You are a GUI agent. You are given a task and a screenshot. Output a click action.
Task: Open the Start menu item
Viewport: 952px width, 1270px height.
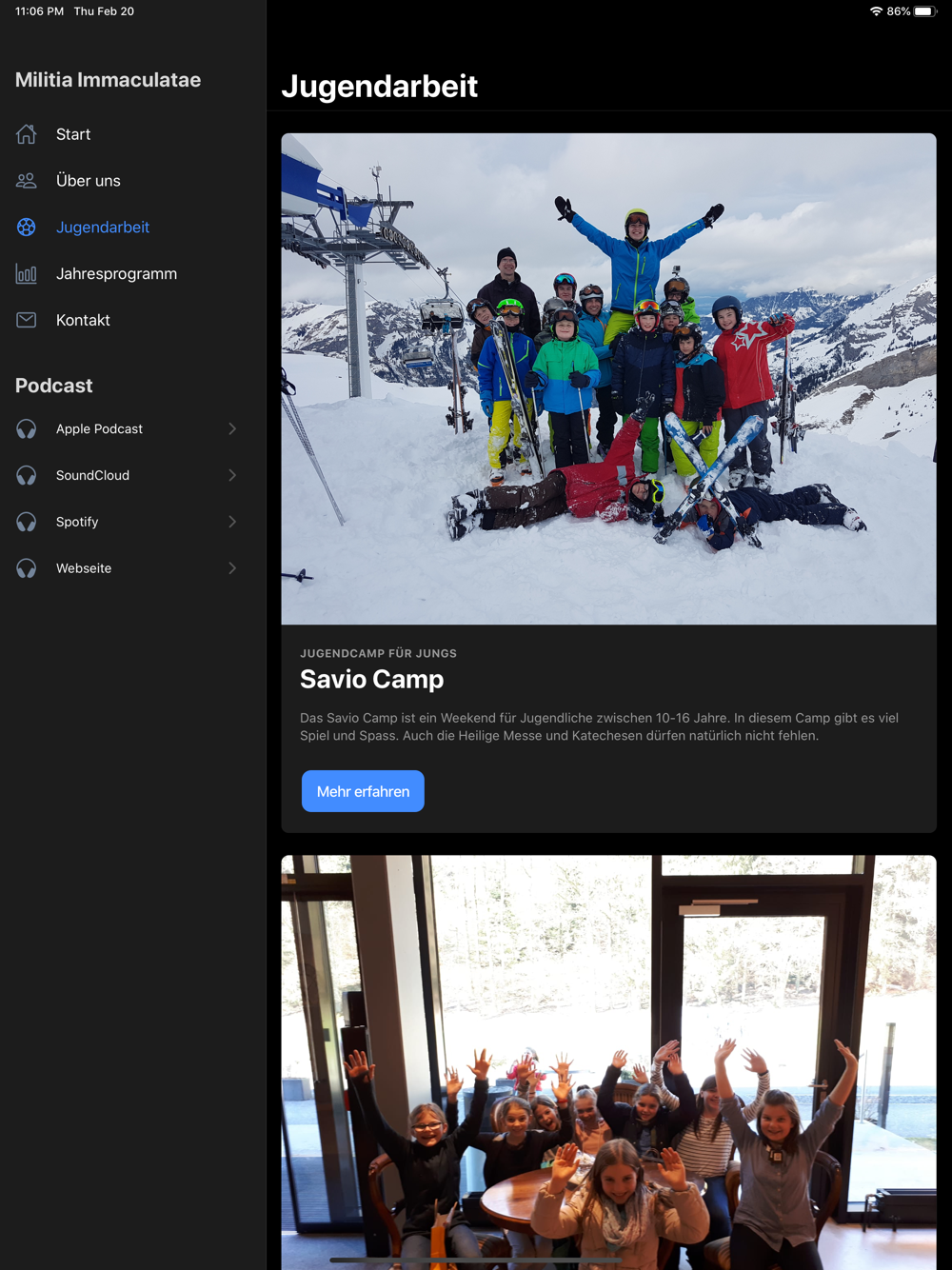(x=133, y=134)
